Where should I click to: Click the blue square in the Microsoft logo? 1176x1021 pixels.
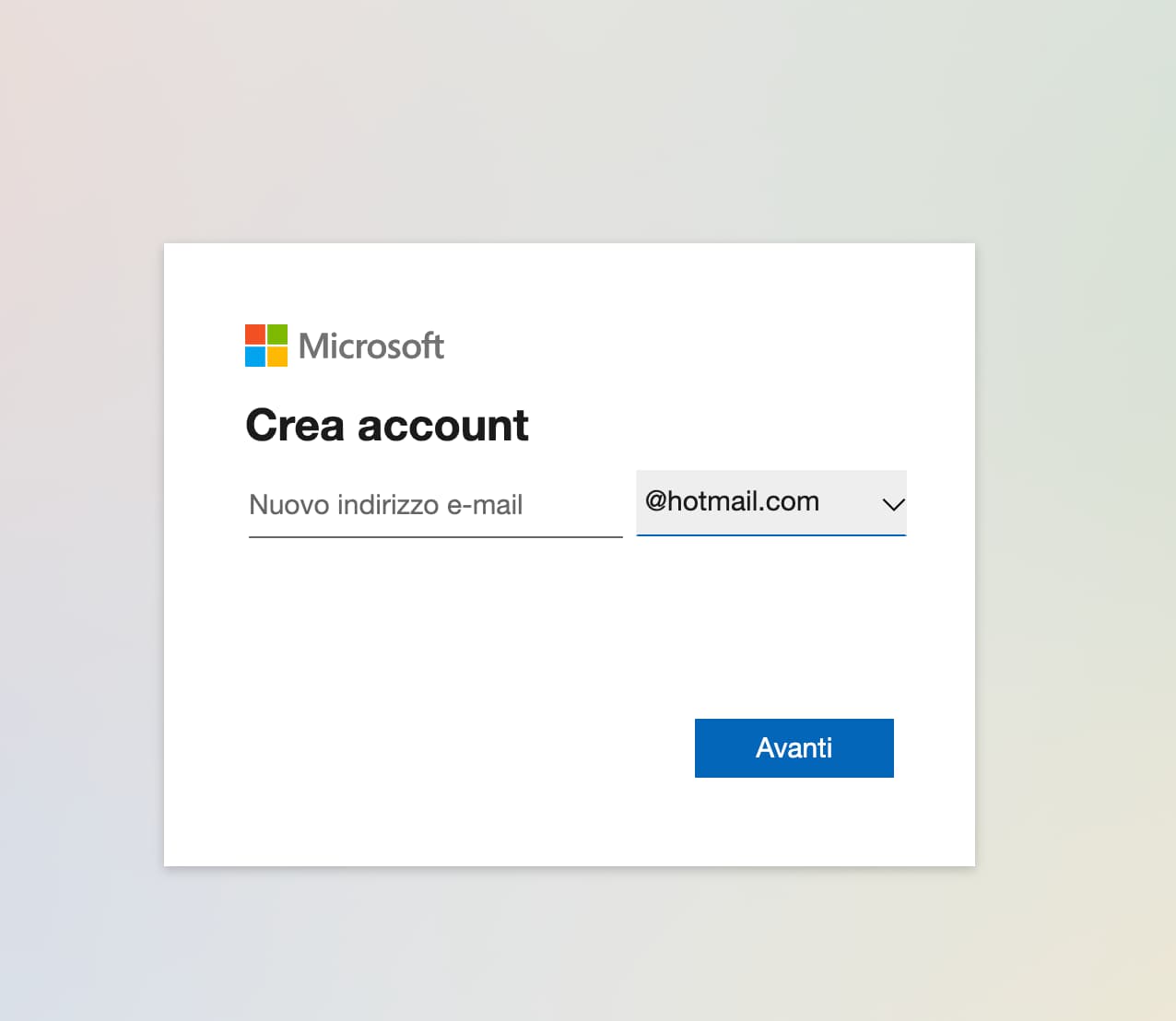click(254, 358)
